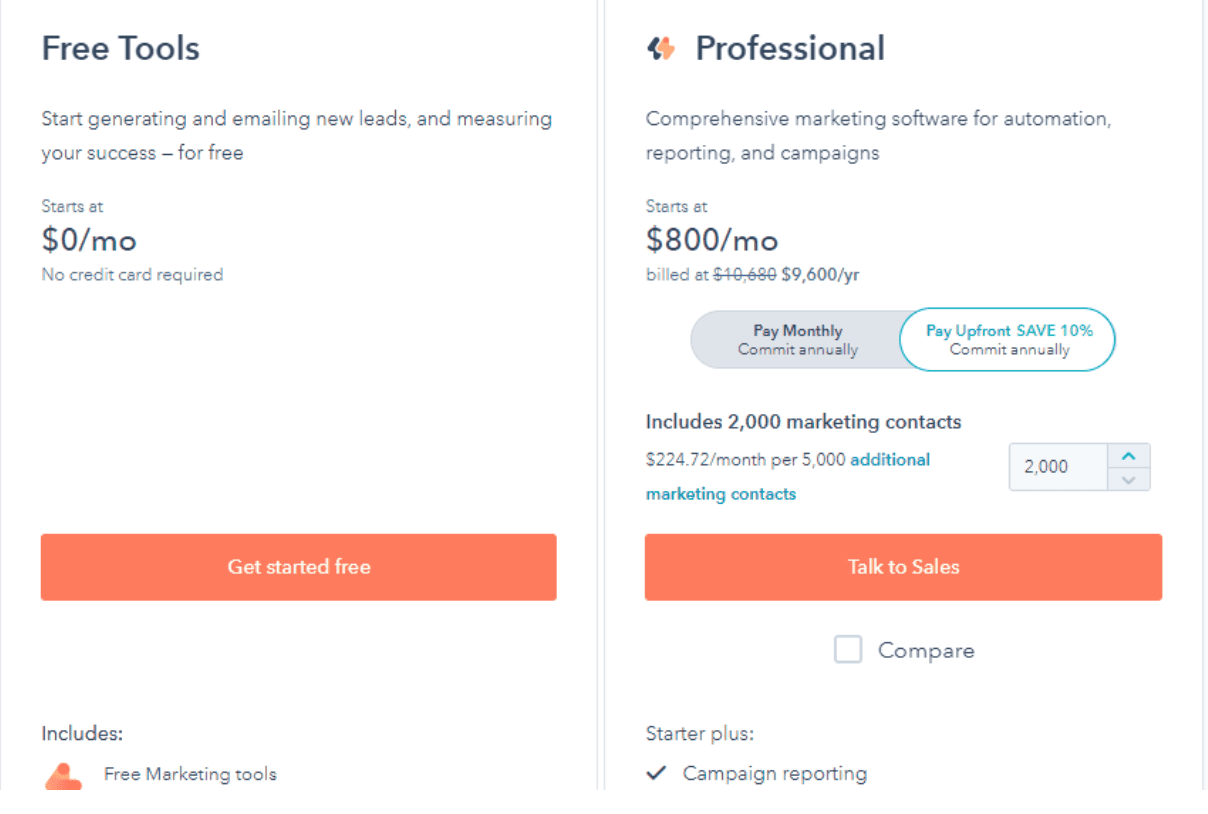This screenshot has height=814, width=1208.
Task: Tick the Compare checkbox
Action: click(x=848, y=650)
